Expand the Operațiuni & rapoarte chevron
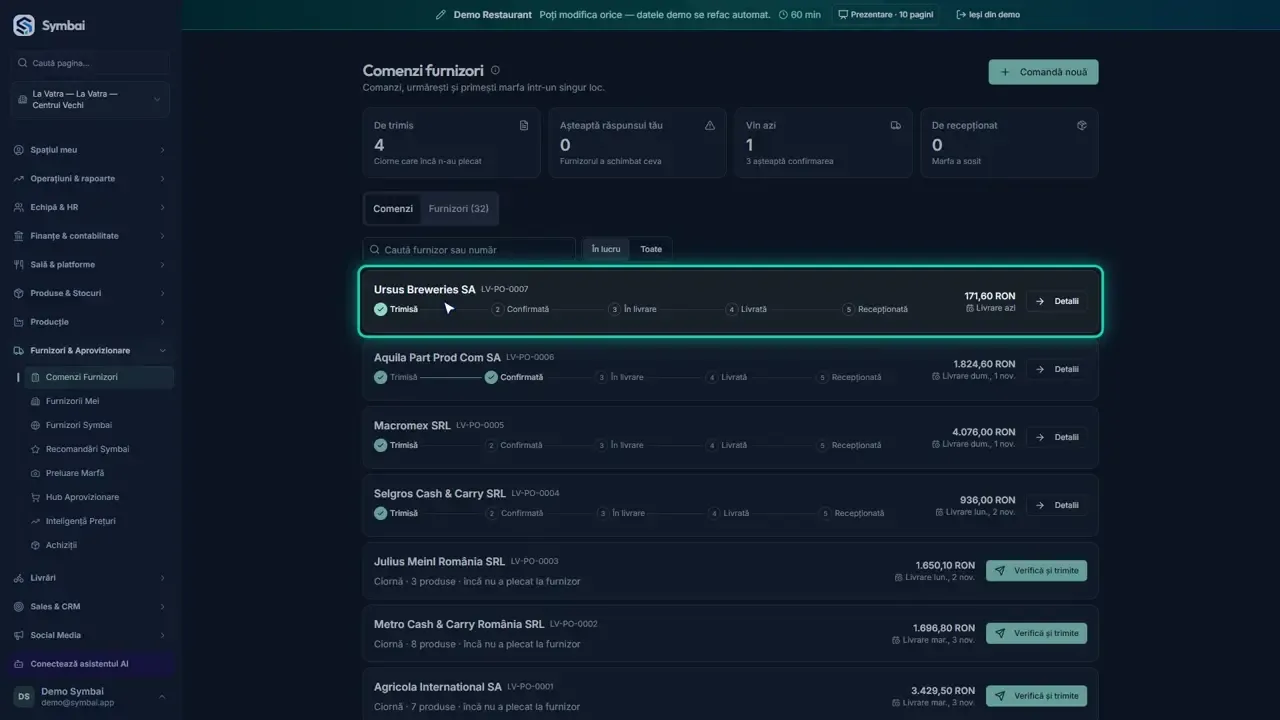 pos(162,179)
